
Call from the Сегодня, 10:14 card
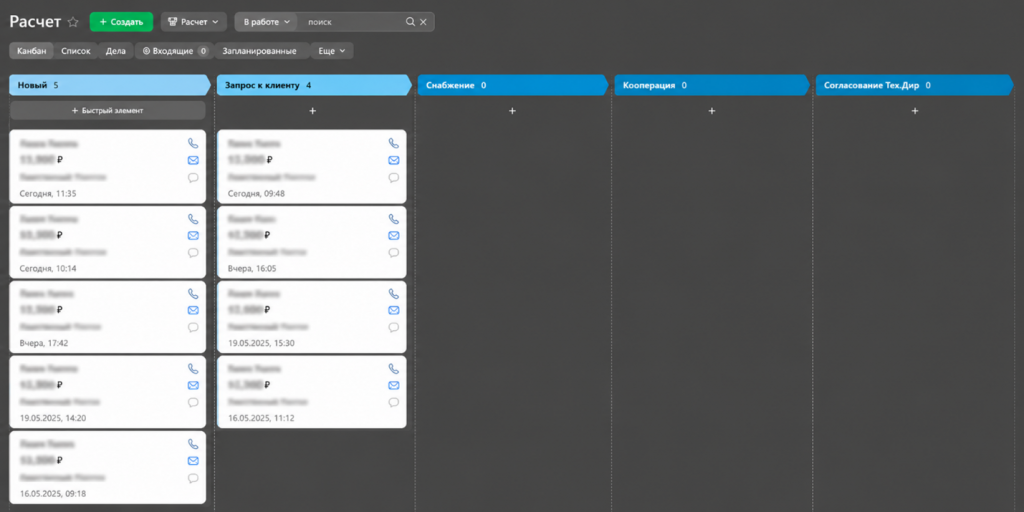193,219
